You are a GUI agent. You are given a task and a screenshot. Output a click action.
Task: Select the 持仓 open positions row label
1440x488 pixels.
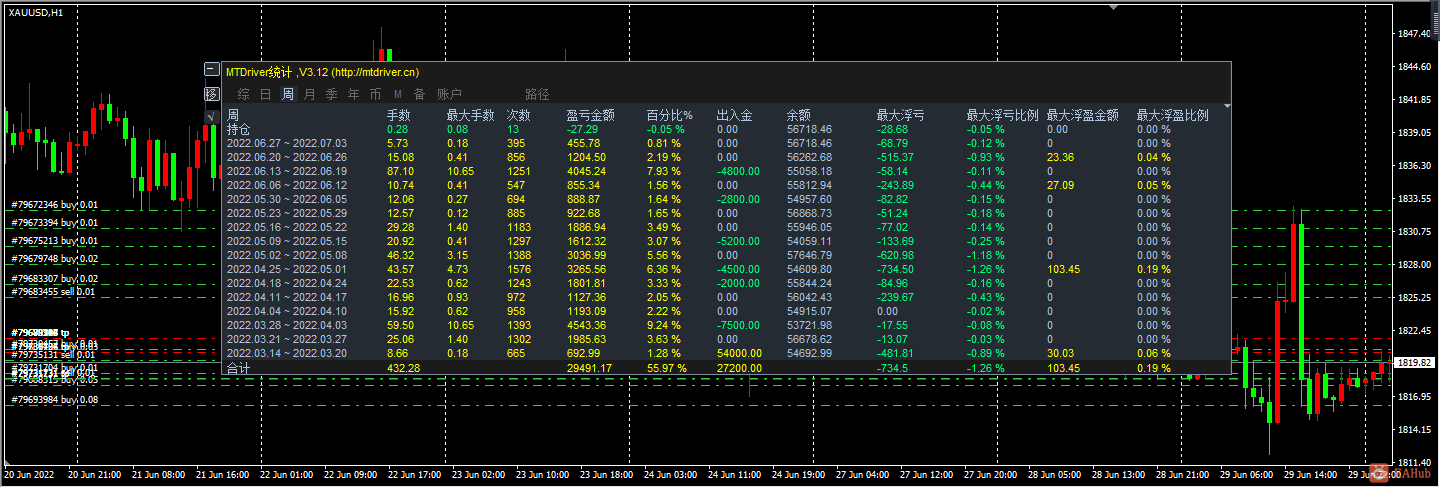click(x=239, y=129)
